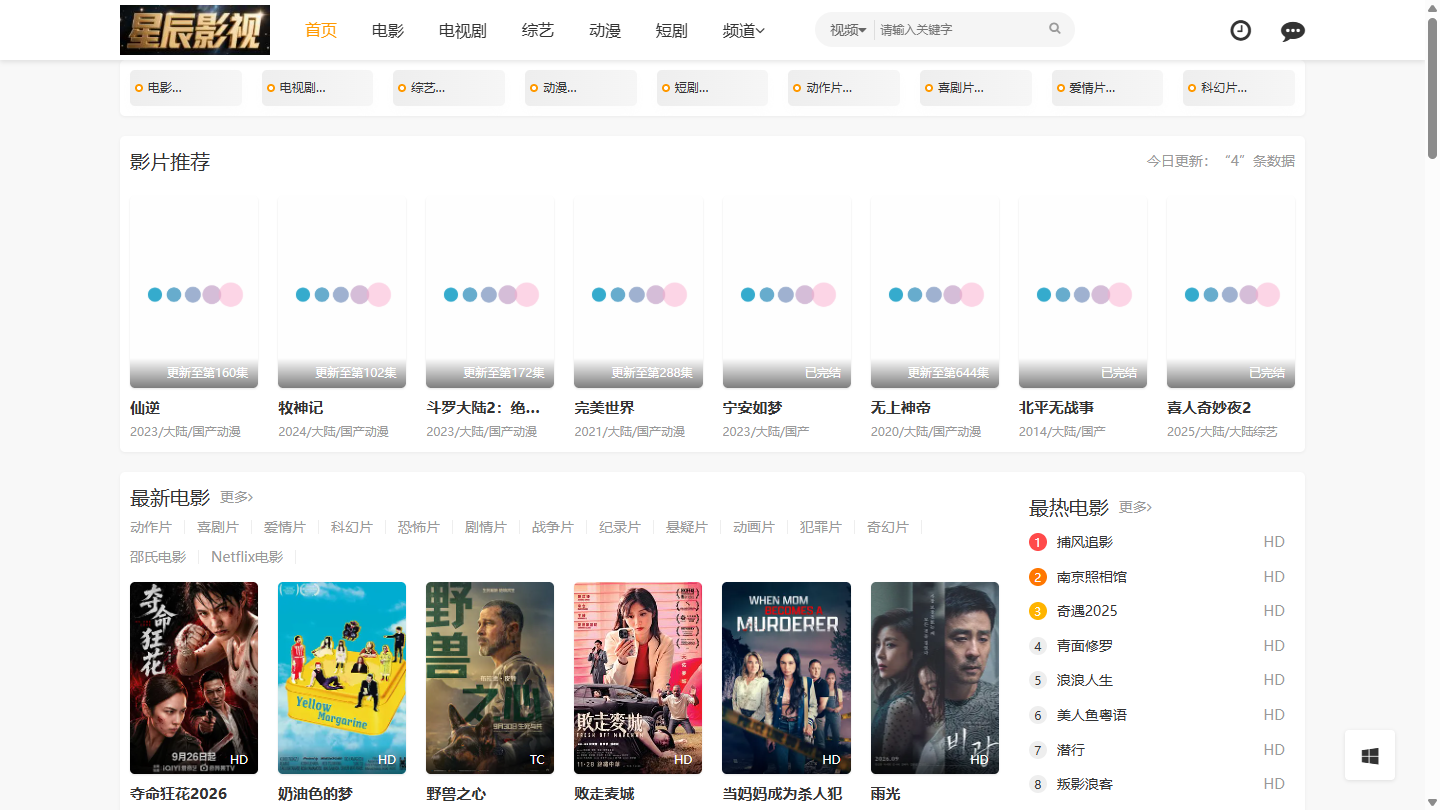Screen dimensions: 1440x810
Task: Open the 喜剧片 quick category button
Action: pos(976,88)
